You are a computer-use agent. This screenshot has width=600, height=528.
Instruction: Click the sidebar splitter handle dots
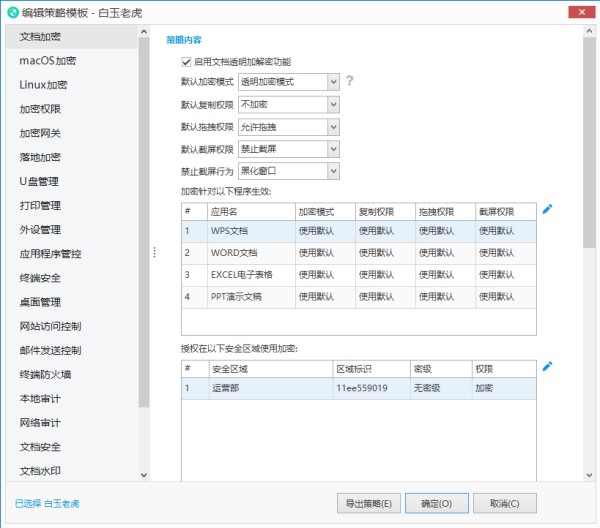(x=154, y=253)
